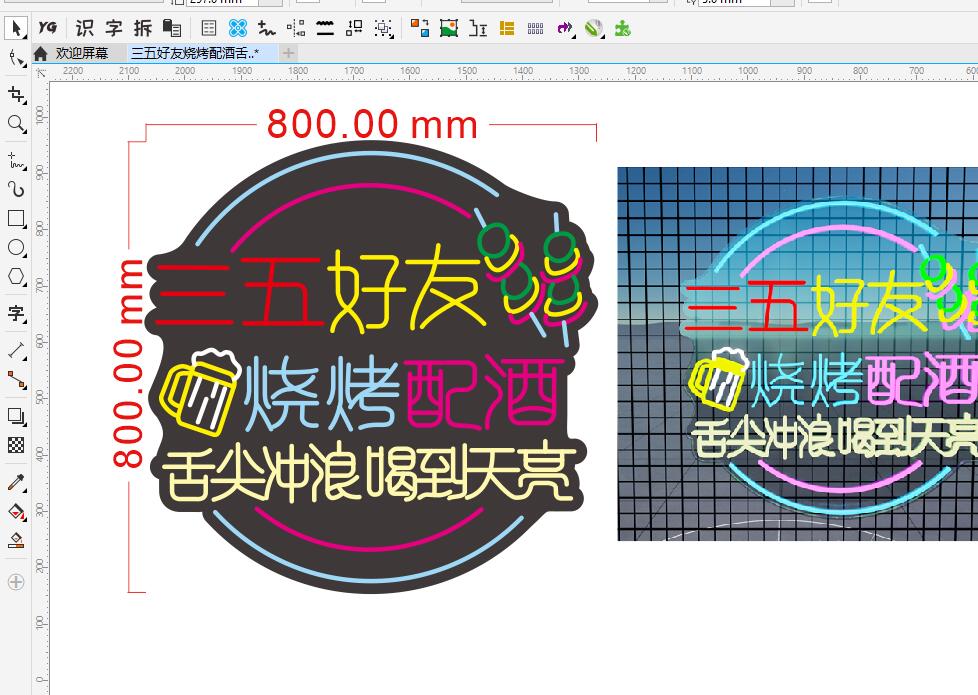The height and width of the screenshot is (695, 978).
Task: Choose the Ellipse tool
Action: tap(16, 247)
